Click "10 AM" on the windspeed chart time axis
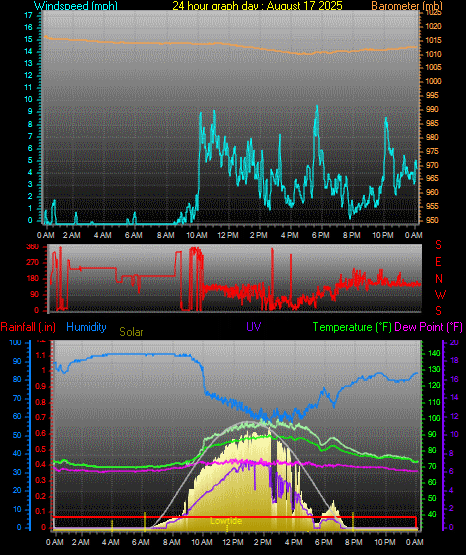 point(197,235)
